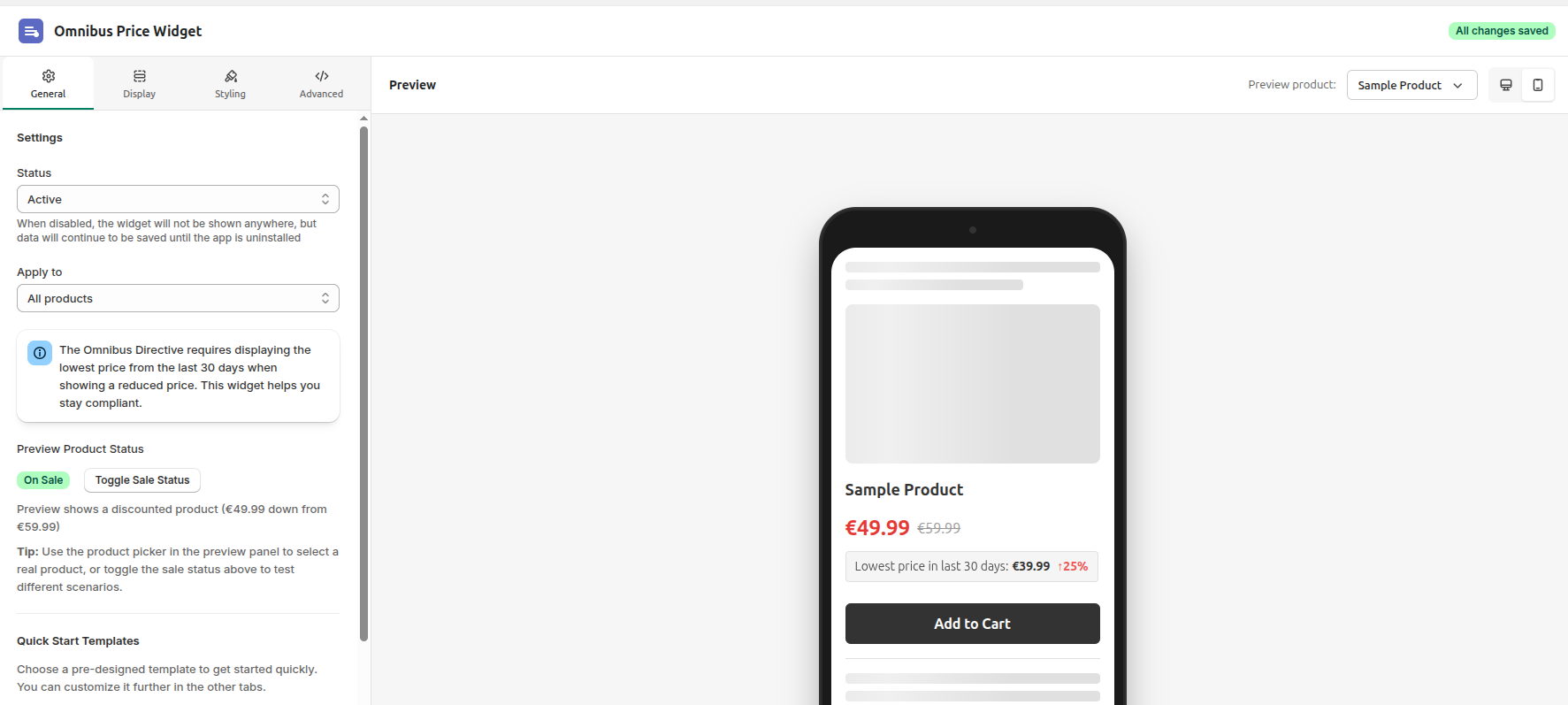Switch preview to desktop monitor icon

(1505, 85)
